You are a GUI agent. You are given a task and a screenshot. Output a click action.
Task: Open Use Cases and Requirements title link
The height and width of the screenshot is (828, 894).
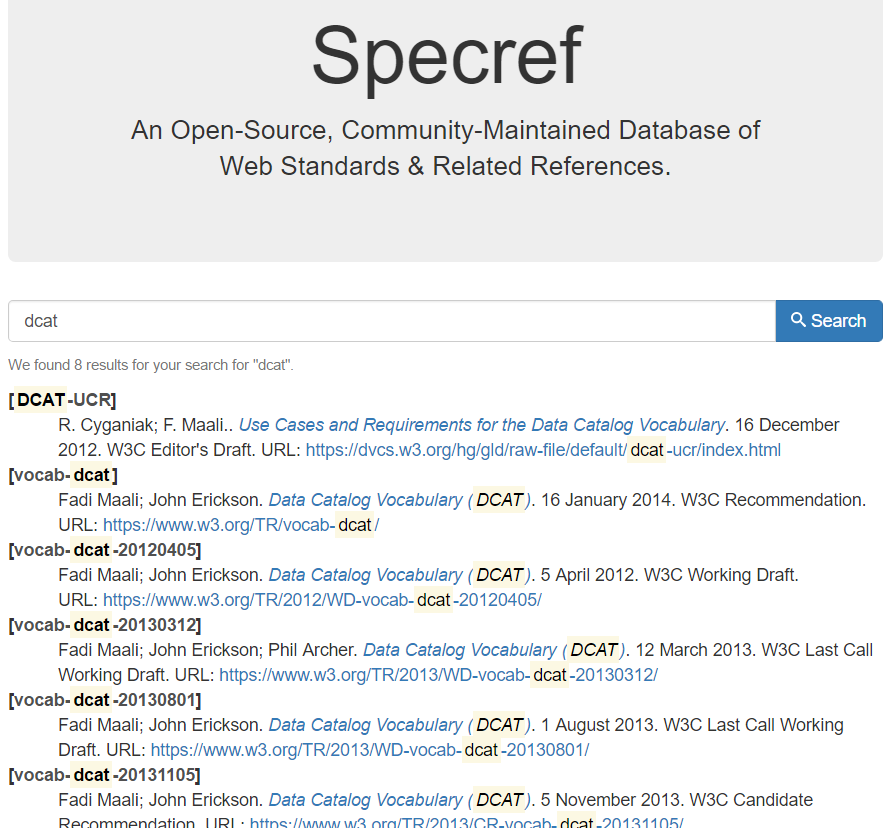pyautogui.click(x=481, y=425)
